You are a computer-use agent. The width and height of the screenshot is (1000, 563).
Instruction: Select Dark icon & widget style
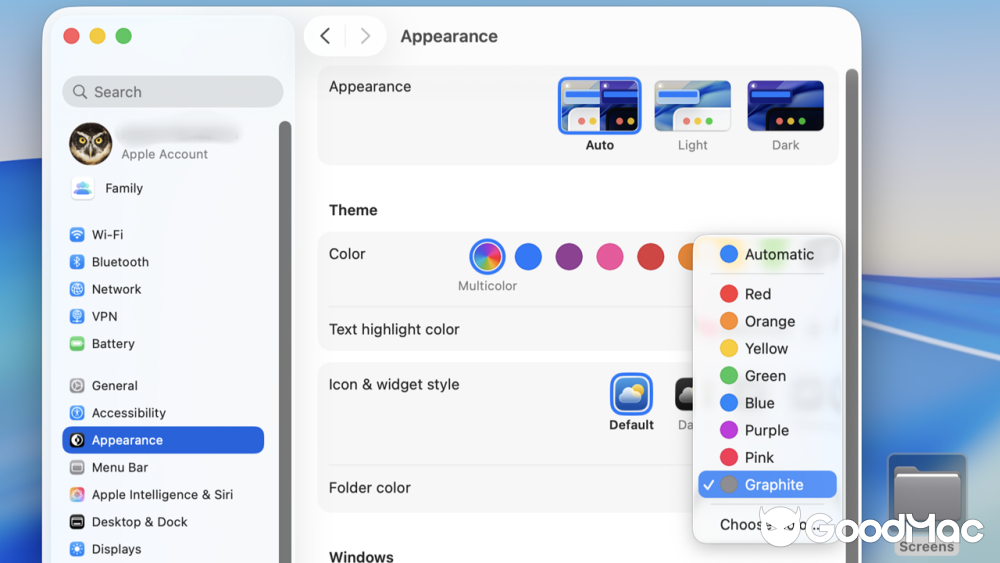tap(684, 394)
